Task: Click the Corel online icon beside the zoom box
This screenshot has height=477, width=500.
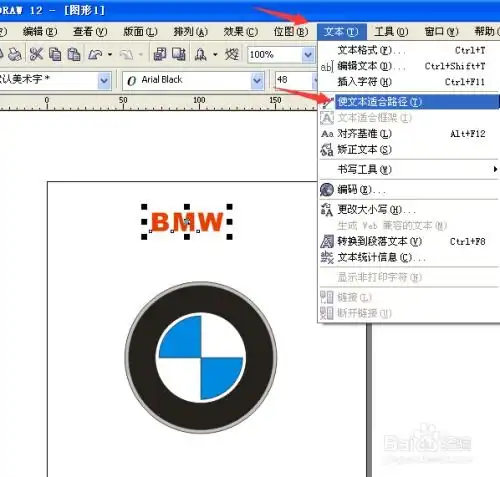Action: [232, 54]
